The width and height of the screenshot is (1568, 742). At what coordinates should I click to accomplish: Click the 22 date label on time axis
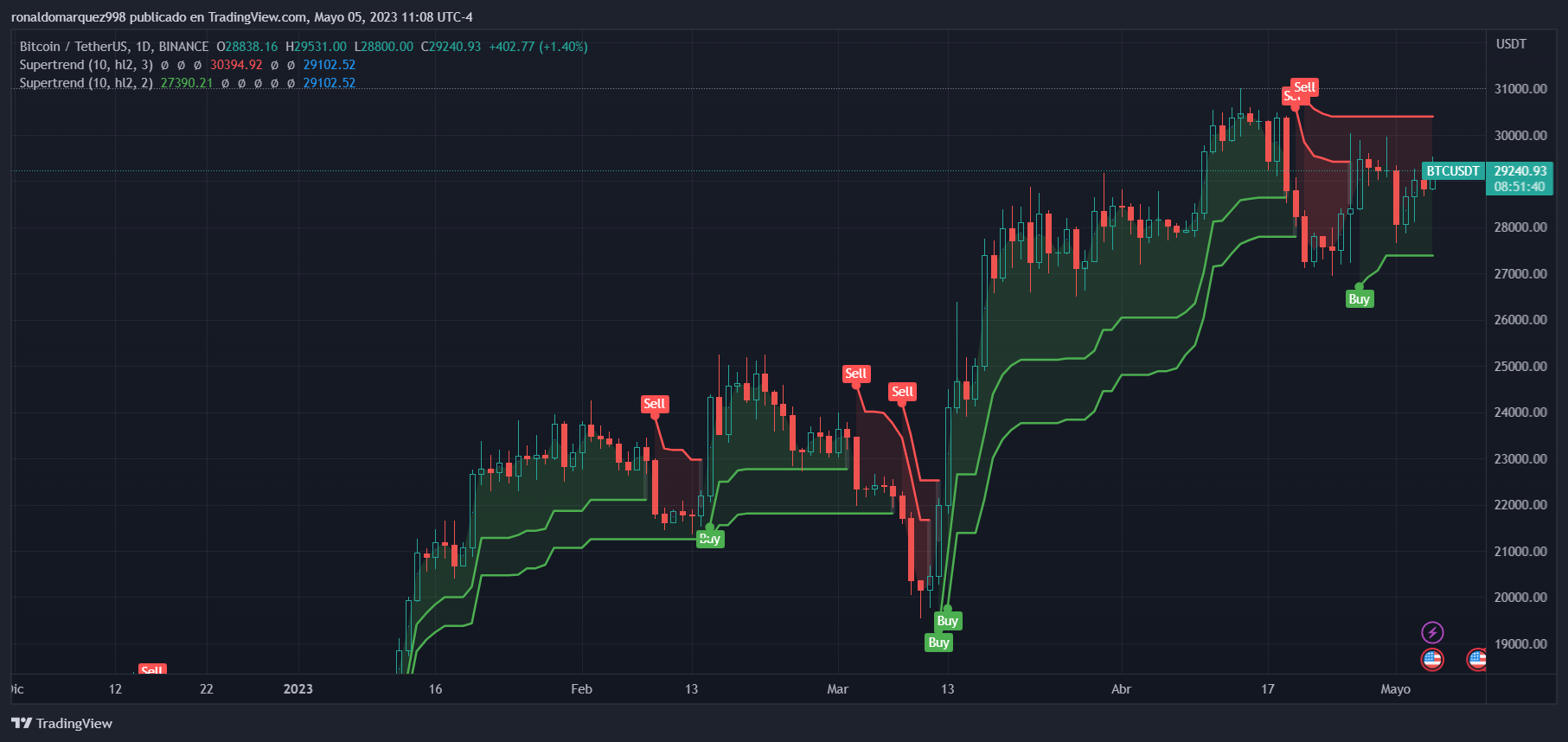(206, 689)
